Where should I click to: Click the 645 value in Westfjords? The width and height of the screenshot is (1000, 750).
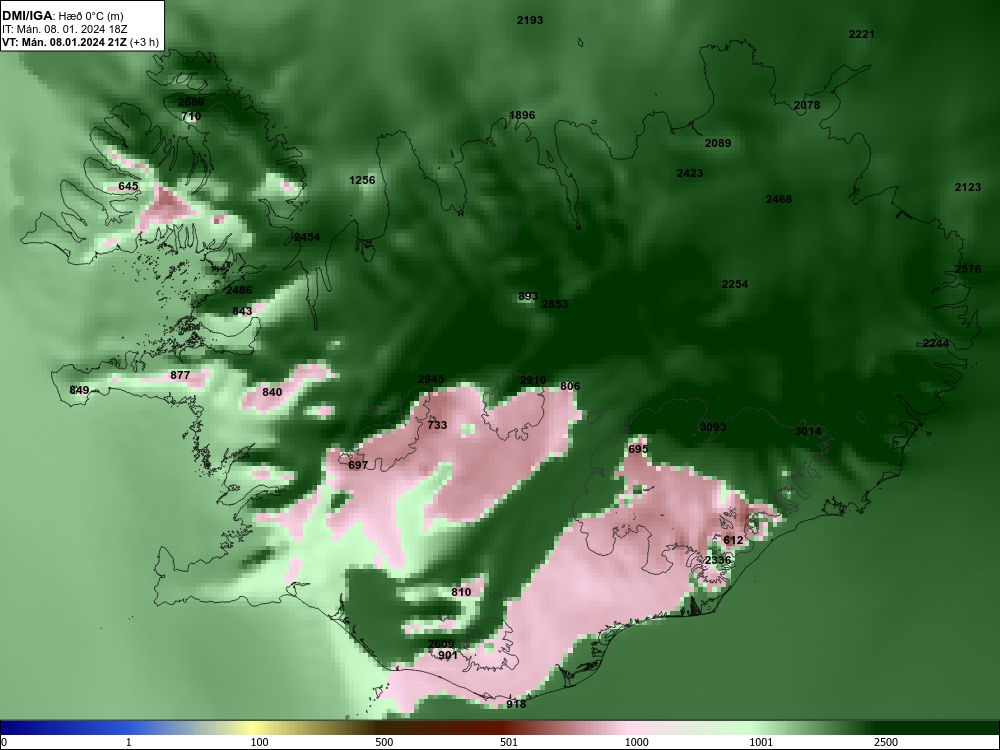point(128,187)
